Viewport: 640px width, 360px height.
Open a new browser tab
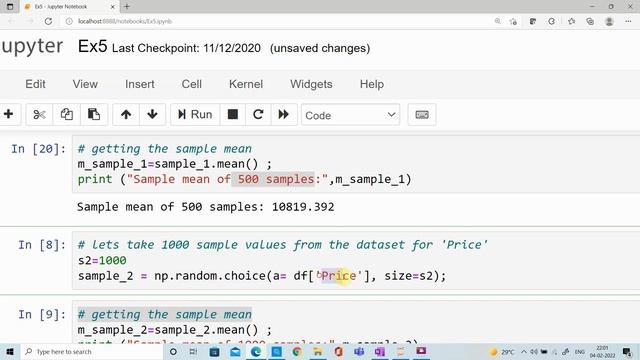point(127,7)
